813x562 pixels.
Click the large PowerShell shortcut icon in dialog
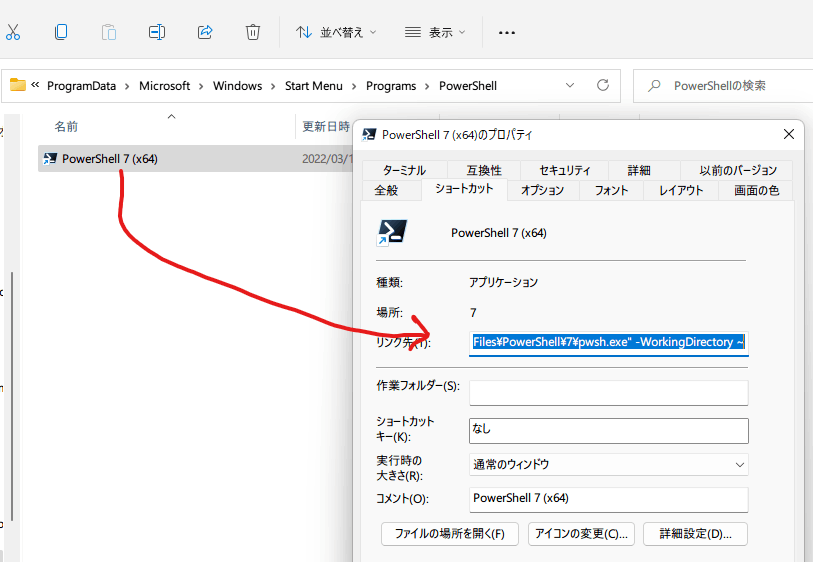(391, 233)
